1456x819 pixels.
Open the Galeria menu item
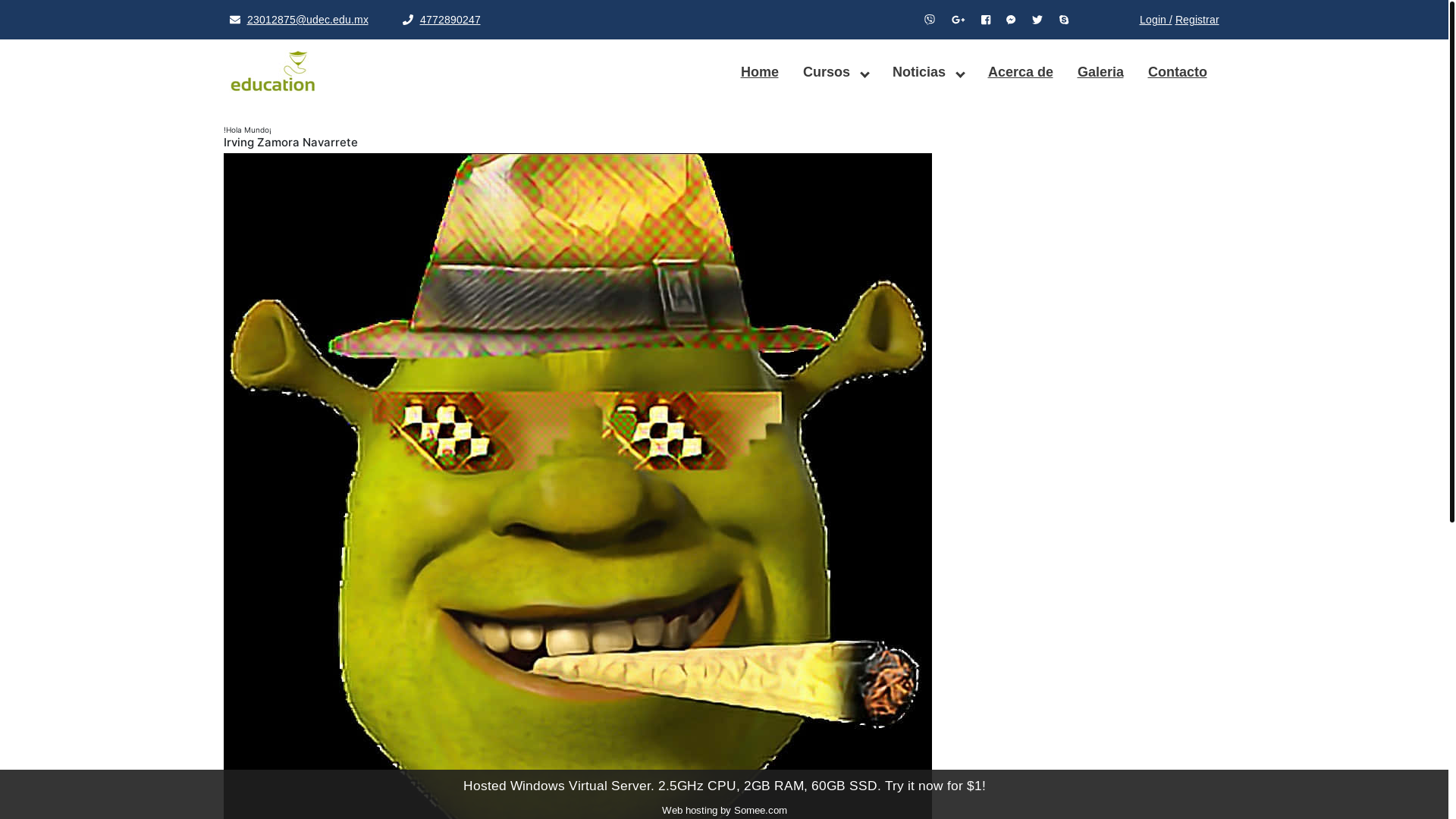pyautogui.click(x=1100, y=72)
